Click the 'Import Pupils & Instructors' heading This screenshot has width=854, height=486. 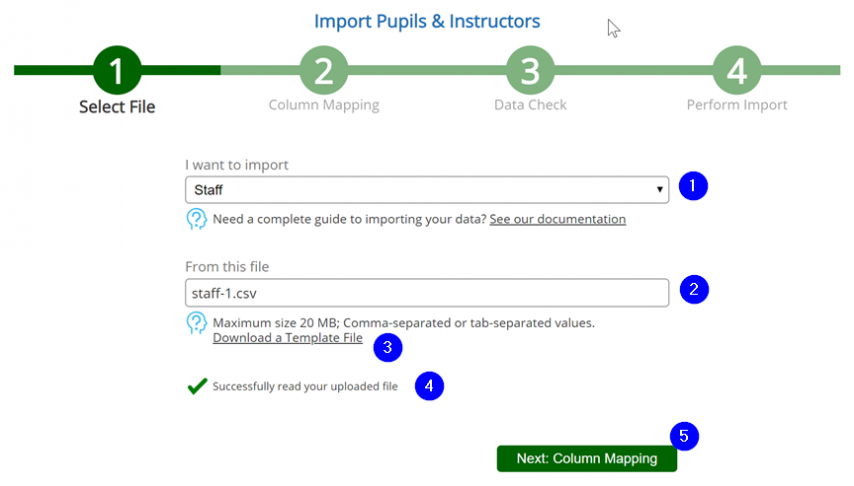coord(427,21)
